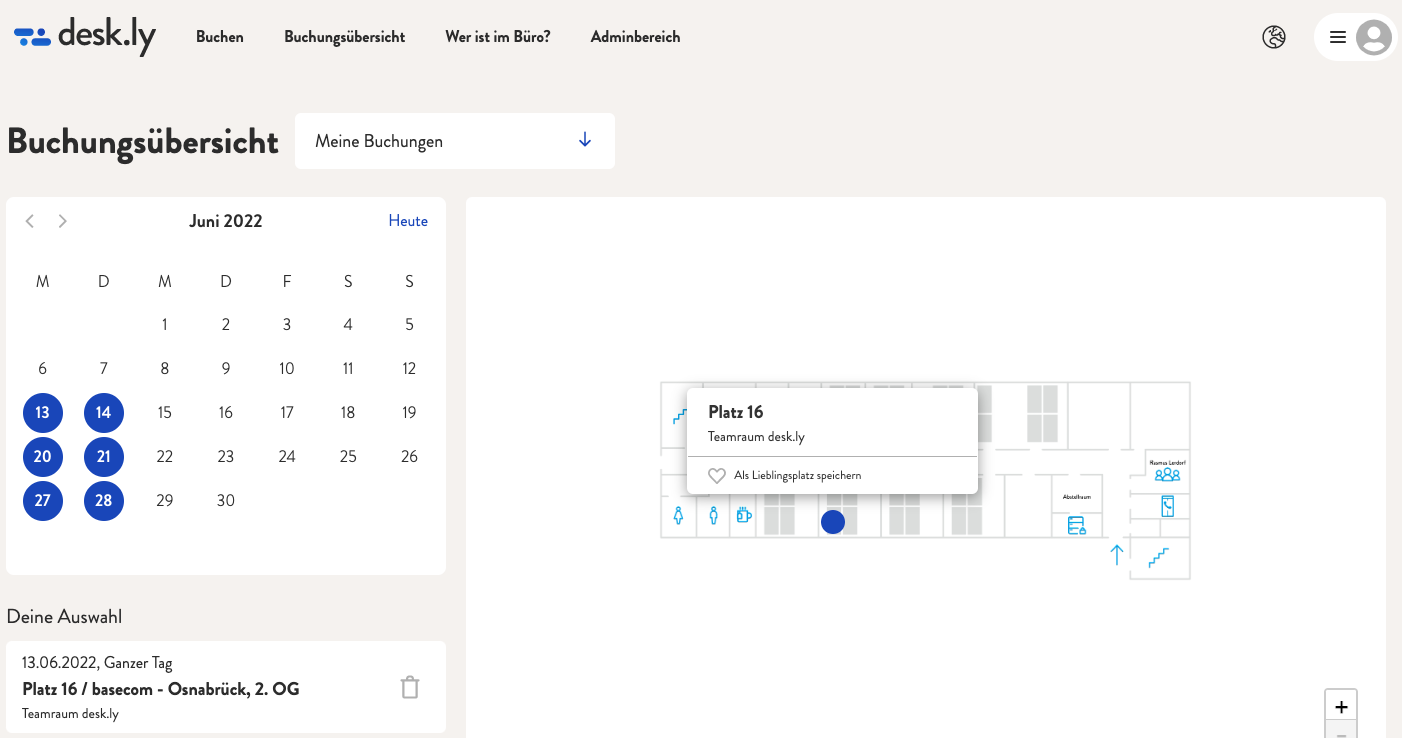Click the meeting room people icon
This screenshot has height=738, width=1402.
coord(1167,475)
